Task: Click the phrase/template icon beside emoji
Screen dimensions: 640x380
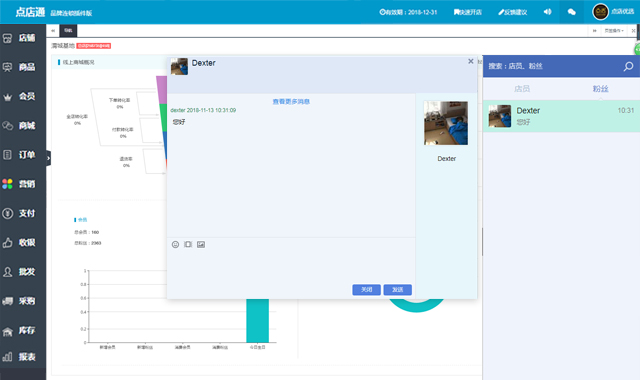Action: (188, 244)
